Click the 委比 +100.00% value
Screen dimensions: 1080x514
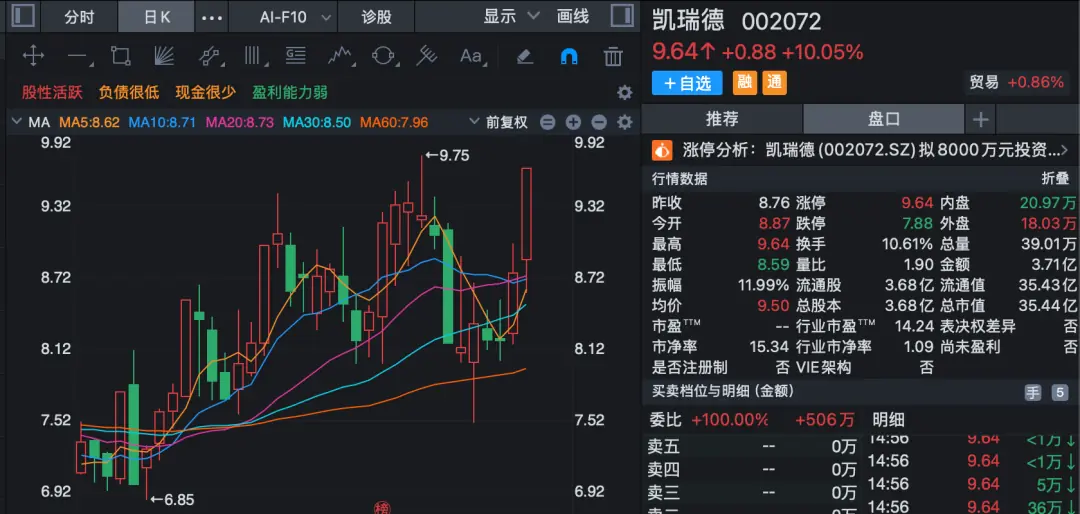730,420
